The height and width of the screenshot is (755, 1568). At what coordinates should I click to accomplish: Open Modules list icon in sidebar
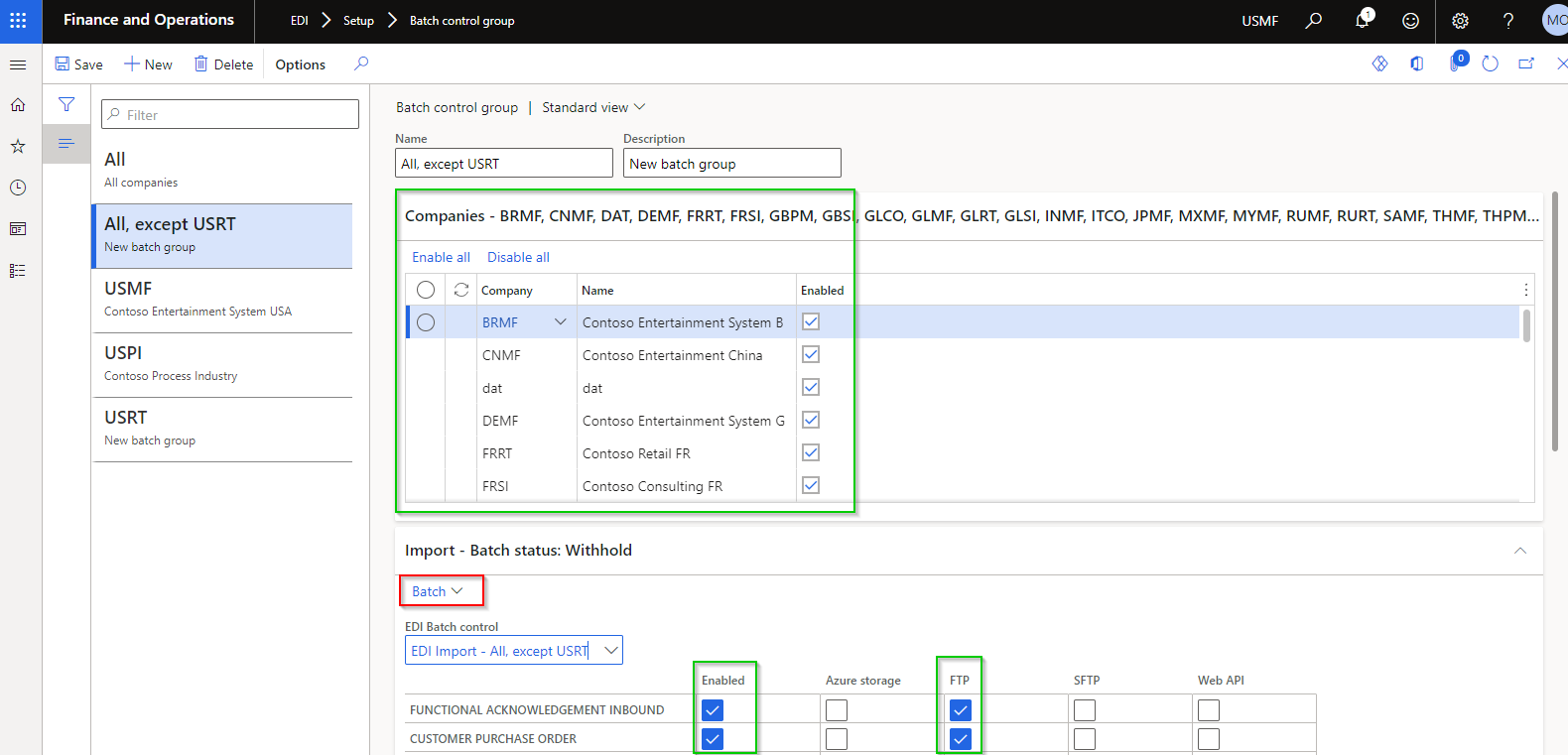coord(18,271)
